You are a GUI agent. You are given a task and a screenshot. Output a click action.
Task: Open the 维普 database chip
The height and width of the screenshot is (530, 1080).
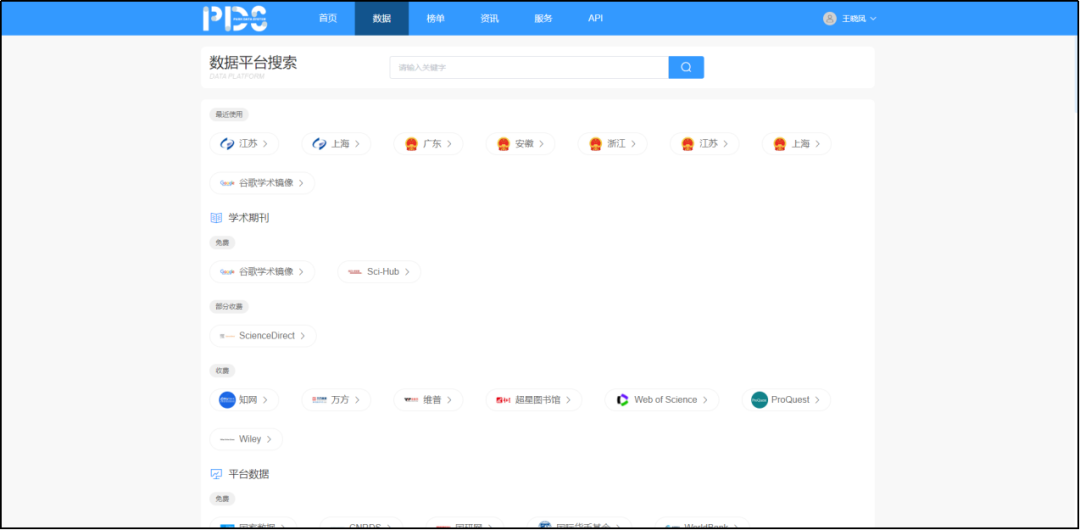pyautogui.click(x=428, y=400)
